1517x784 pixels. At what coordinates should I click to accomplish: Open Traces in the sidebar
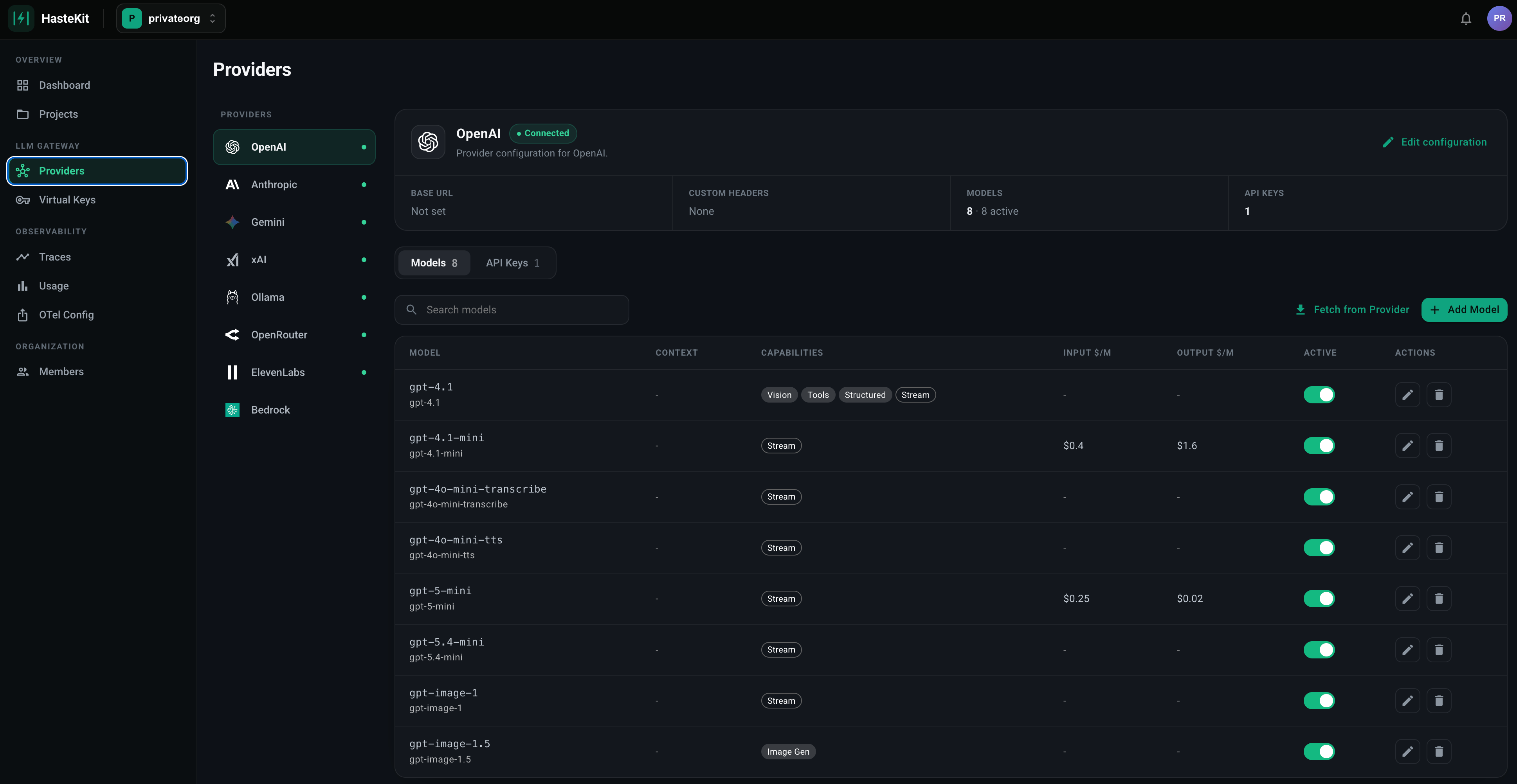click(x=97, y=257)
